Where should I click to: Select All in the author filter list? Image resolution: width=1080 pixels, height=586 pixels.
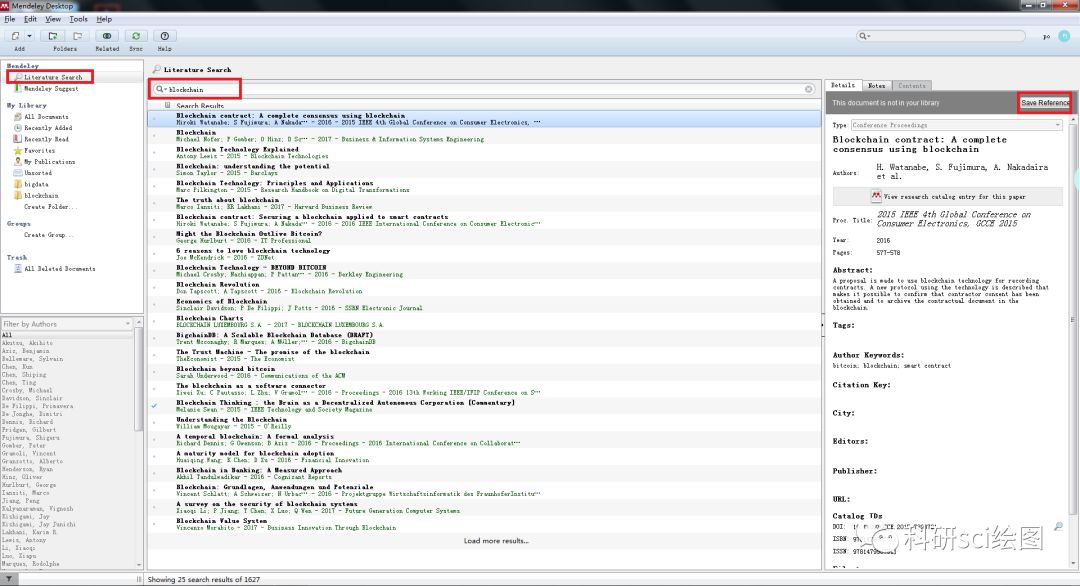coord(67,335)
